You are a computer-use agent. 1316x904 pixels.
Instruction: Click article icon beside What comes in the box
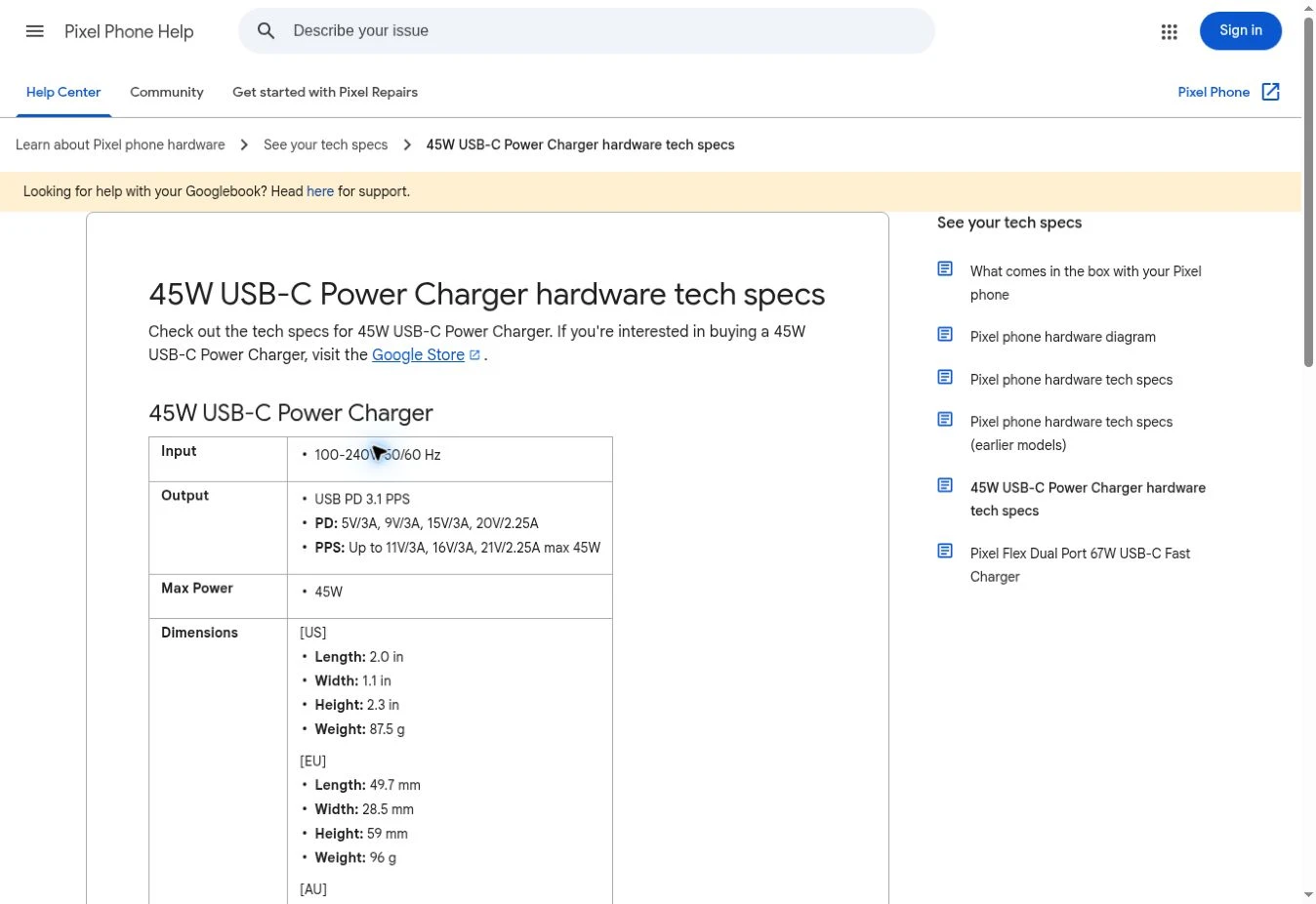click(945, 269)
